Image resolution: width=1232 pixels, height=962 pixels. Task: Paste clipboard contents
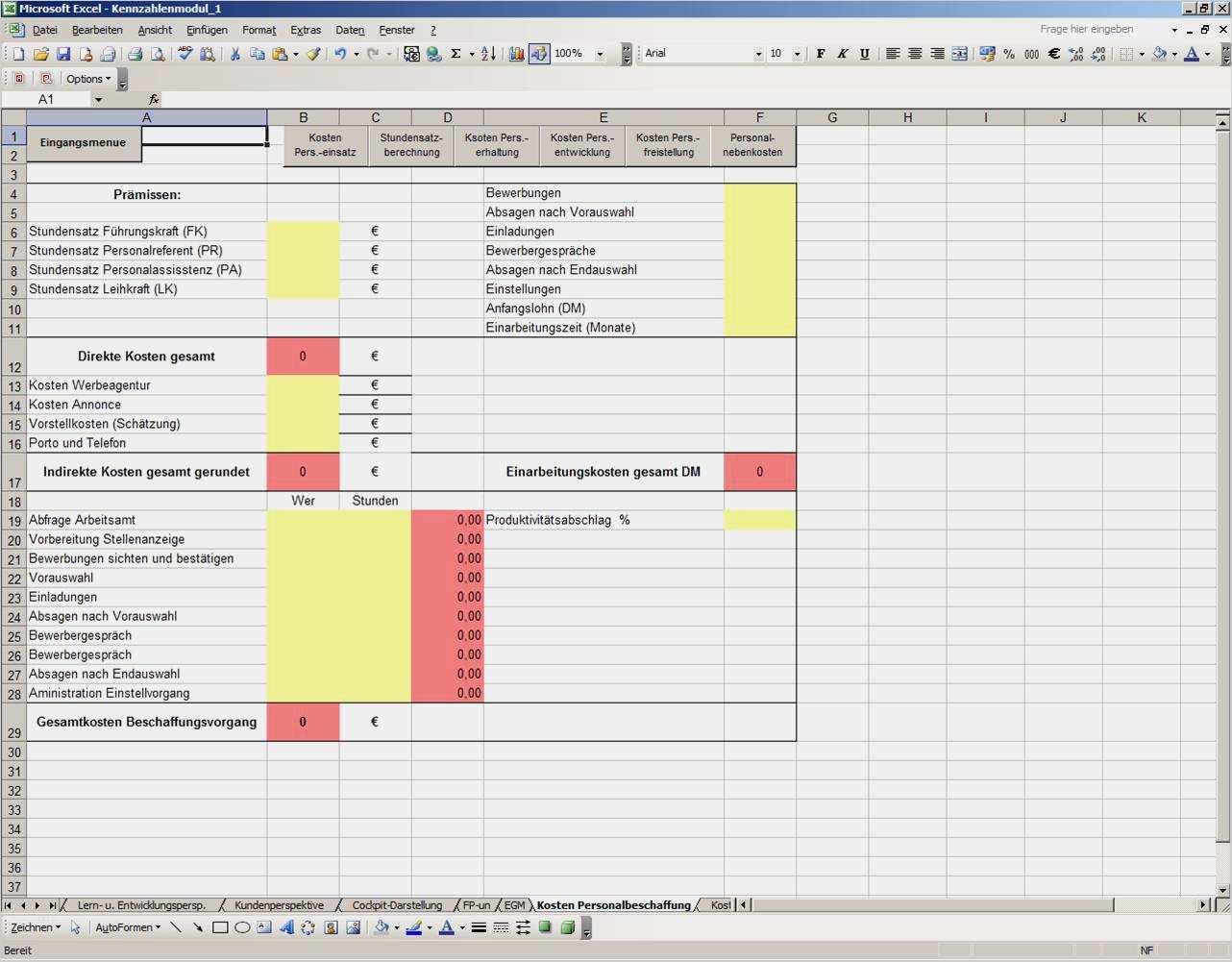pyautogui.click(x=280, y=55)
